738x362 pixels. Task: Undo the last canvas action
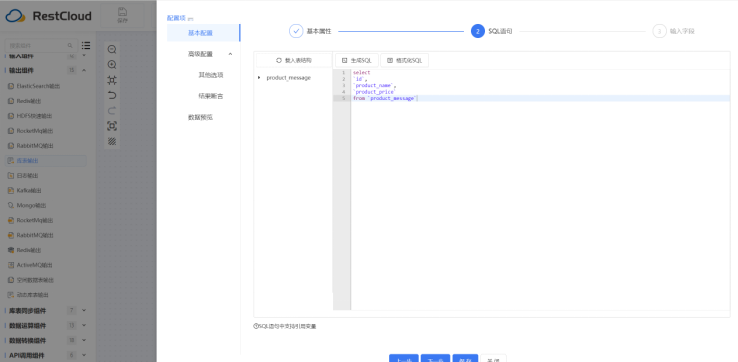(x=112, y=96)
